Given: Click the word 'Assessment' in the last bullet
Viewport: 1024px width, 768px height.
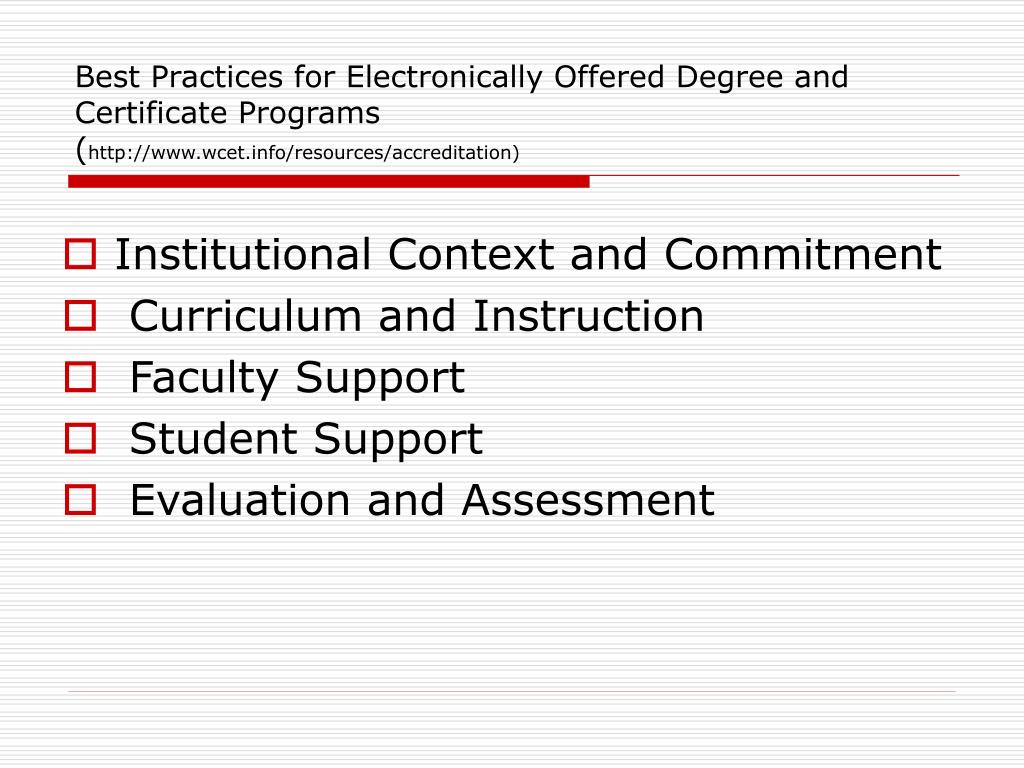Looking at the screenshot, I should pyautogui.click(x=588, y=500).
